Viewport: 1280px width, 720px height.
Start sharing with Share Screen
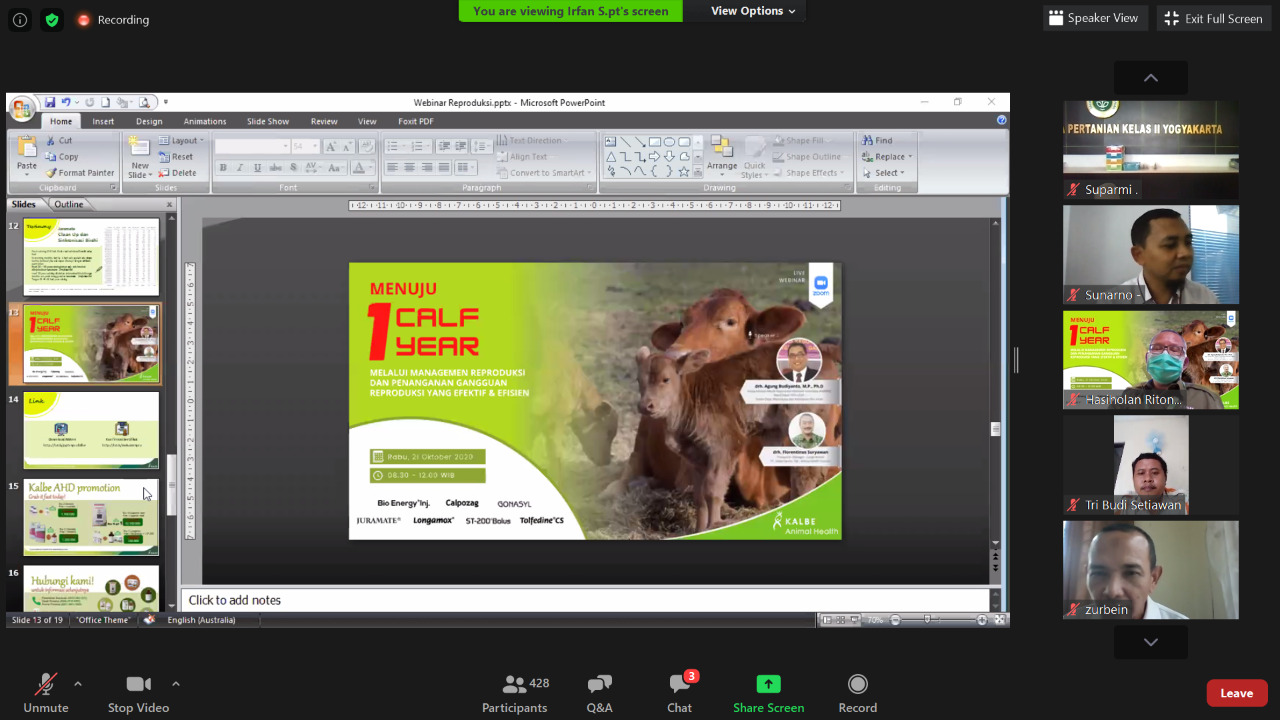(x=768, y=693)
